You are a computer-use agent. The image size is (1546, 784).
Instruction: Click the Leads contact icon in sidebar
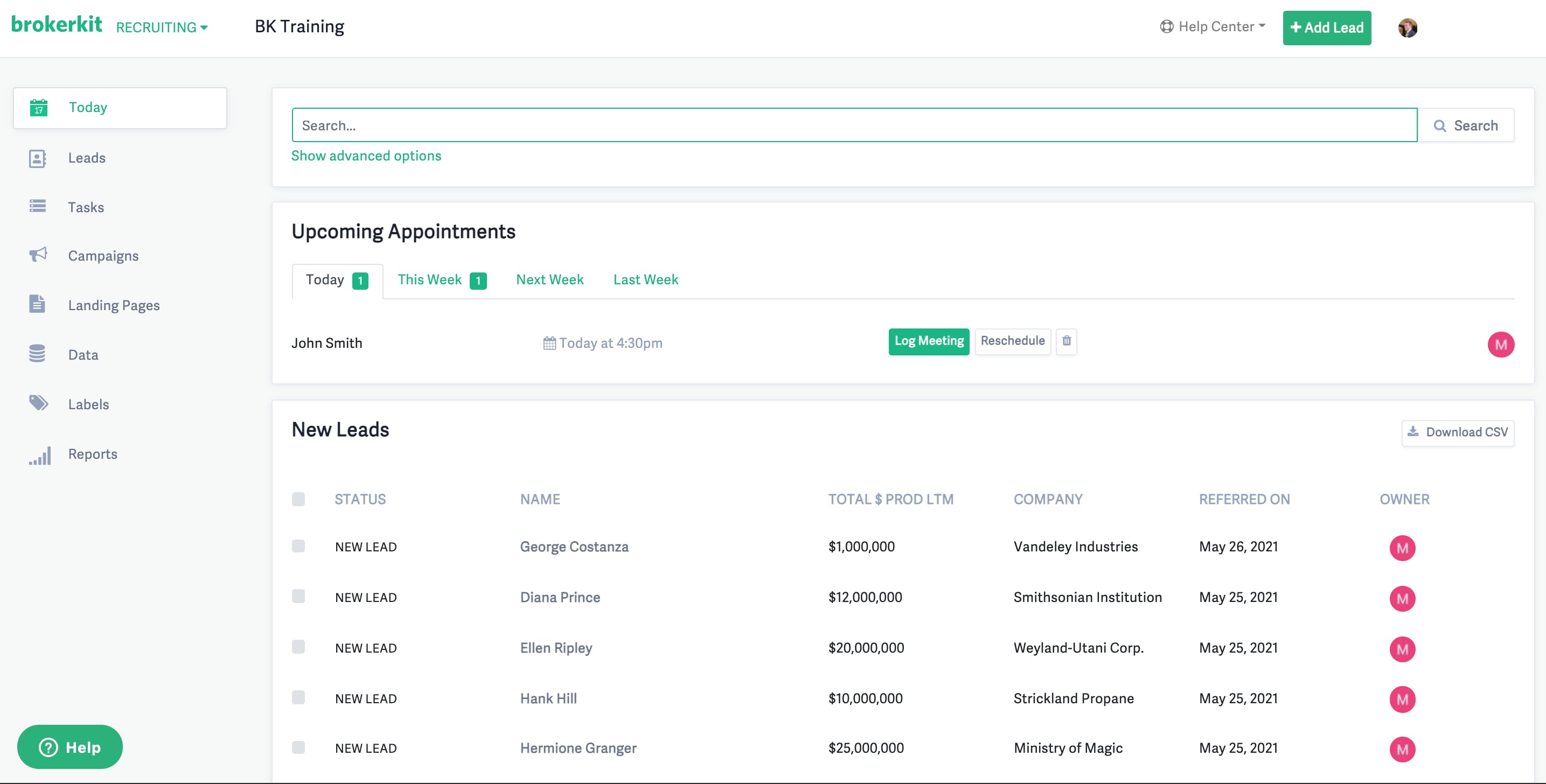pyautogui.click(x=37, y=158)
